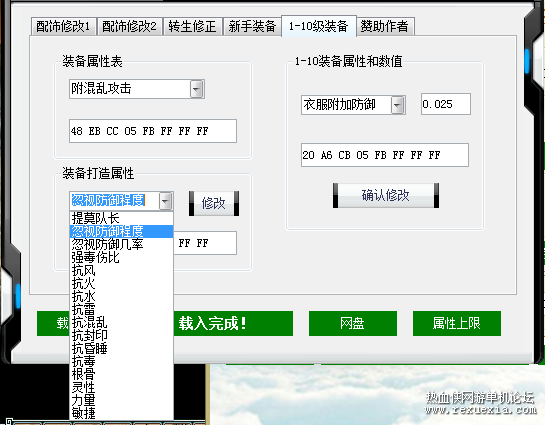Click the hex field starting with 48 EB

pyautogui.click(x=153, y=131)
